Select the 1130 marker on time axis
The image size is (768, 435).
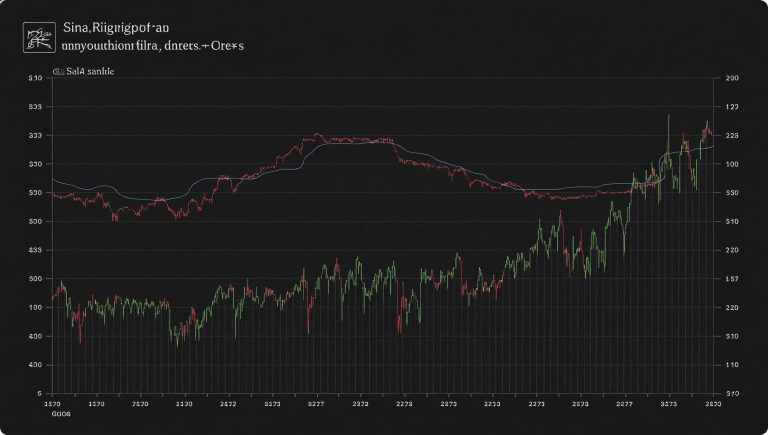point(184,404)
